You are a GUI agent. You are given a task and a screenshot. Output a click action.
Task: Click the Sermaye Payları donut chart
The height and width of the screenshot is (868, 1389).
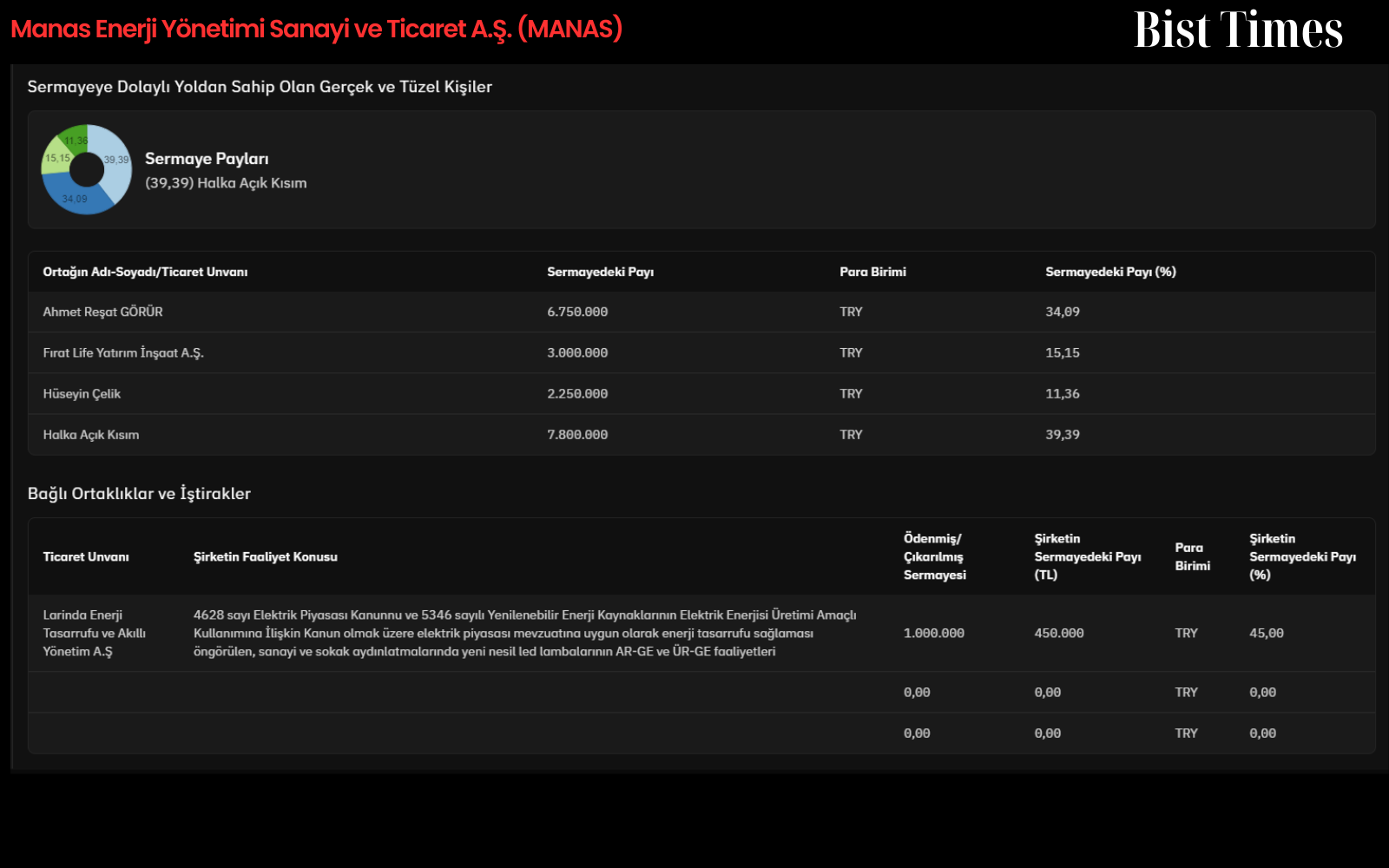click(x=87, y=169)
